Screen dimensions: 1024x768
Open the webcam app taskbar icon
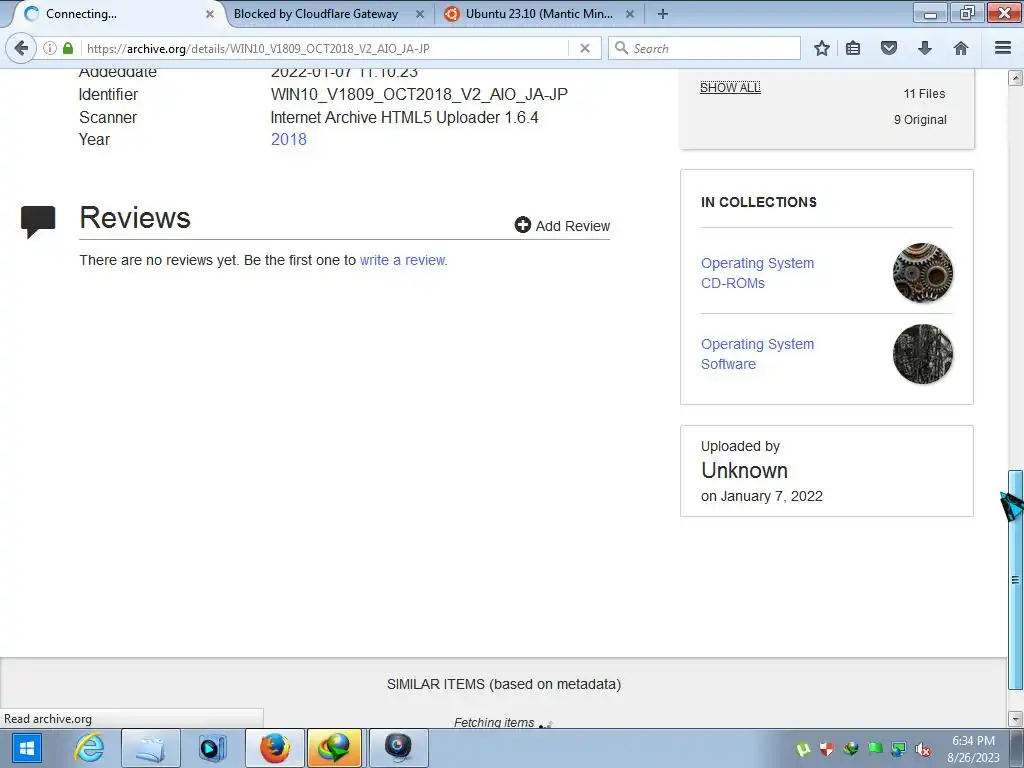(x=398, y=748)
